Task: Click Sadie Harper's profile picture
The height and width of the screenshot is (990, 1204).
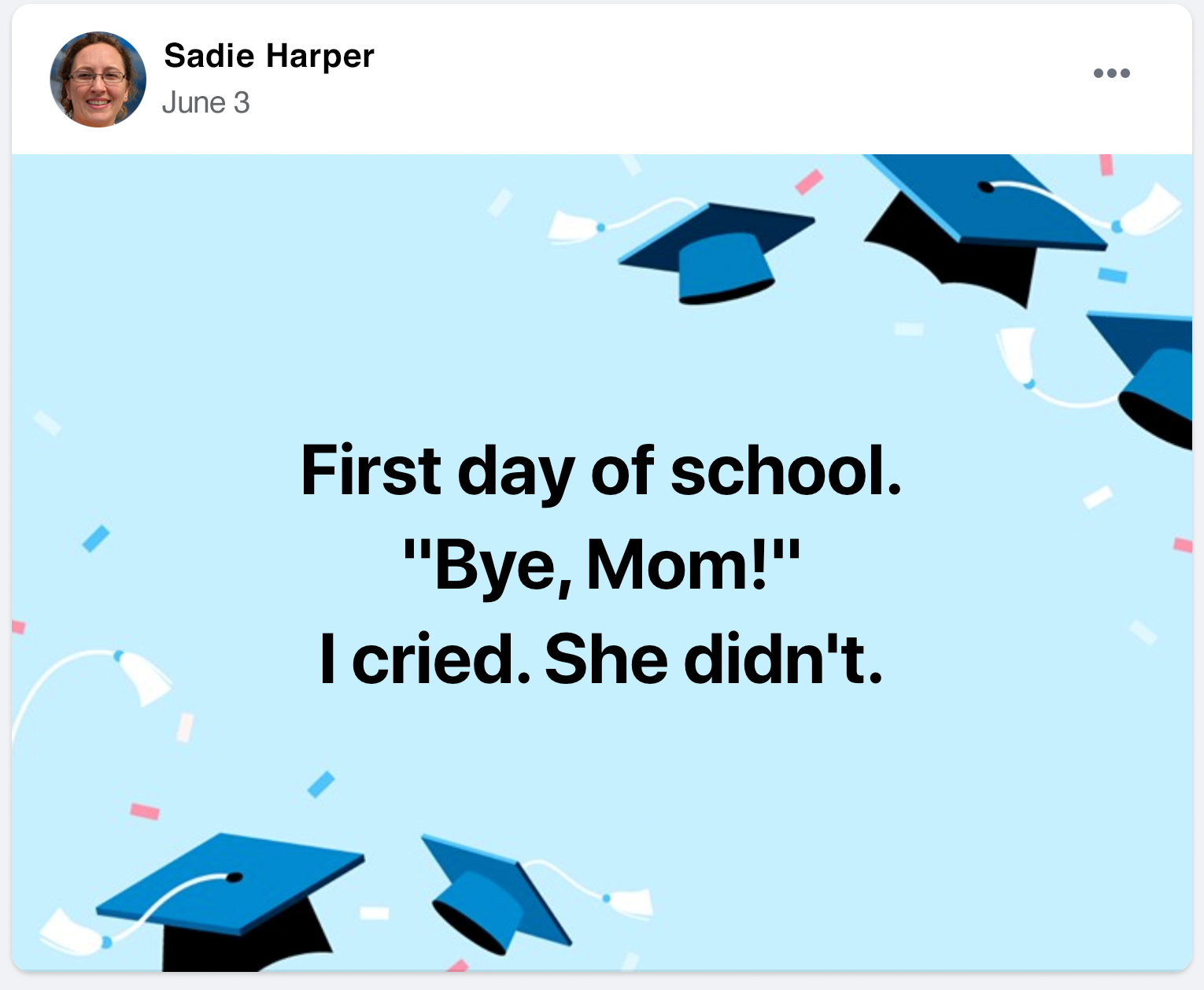Action: click(98, 79)
